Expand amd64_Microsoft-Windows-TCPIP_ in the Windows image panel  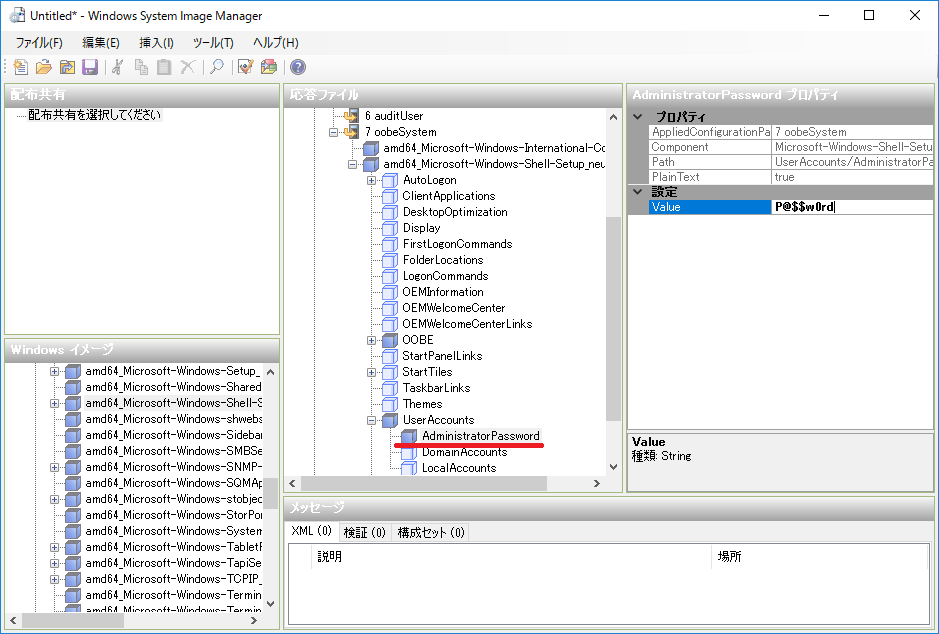click(54, 579)
